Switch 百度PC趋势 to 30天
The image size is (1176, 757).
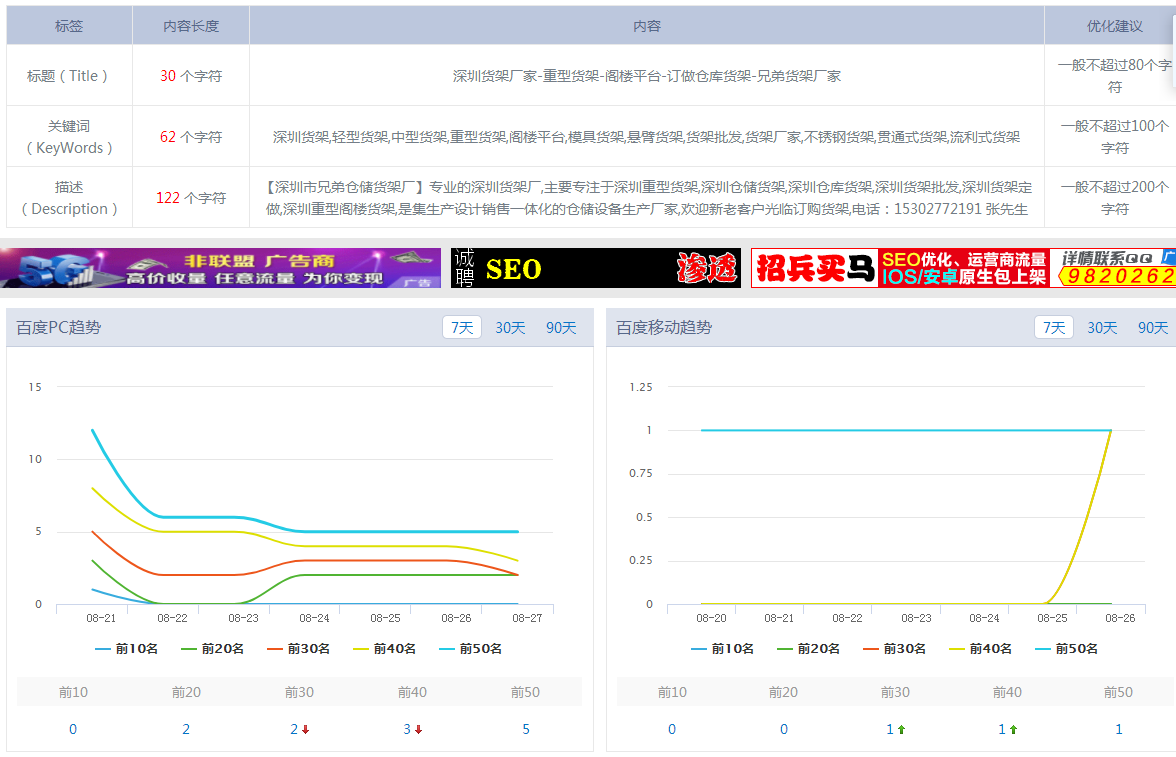pyautogui.click(x=510, y=328)
